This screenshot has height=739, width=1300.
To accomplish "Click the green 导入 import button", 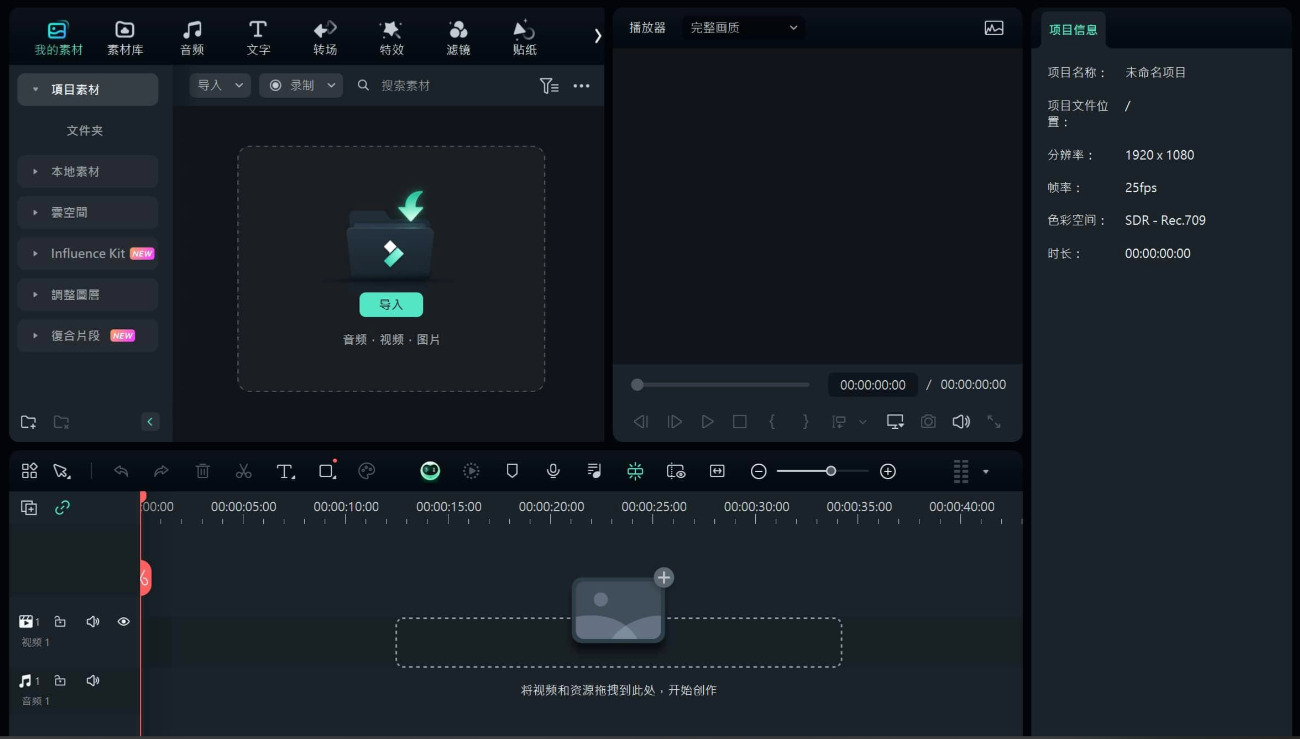I will coord(391,305).
